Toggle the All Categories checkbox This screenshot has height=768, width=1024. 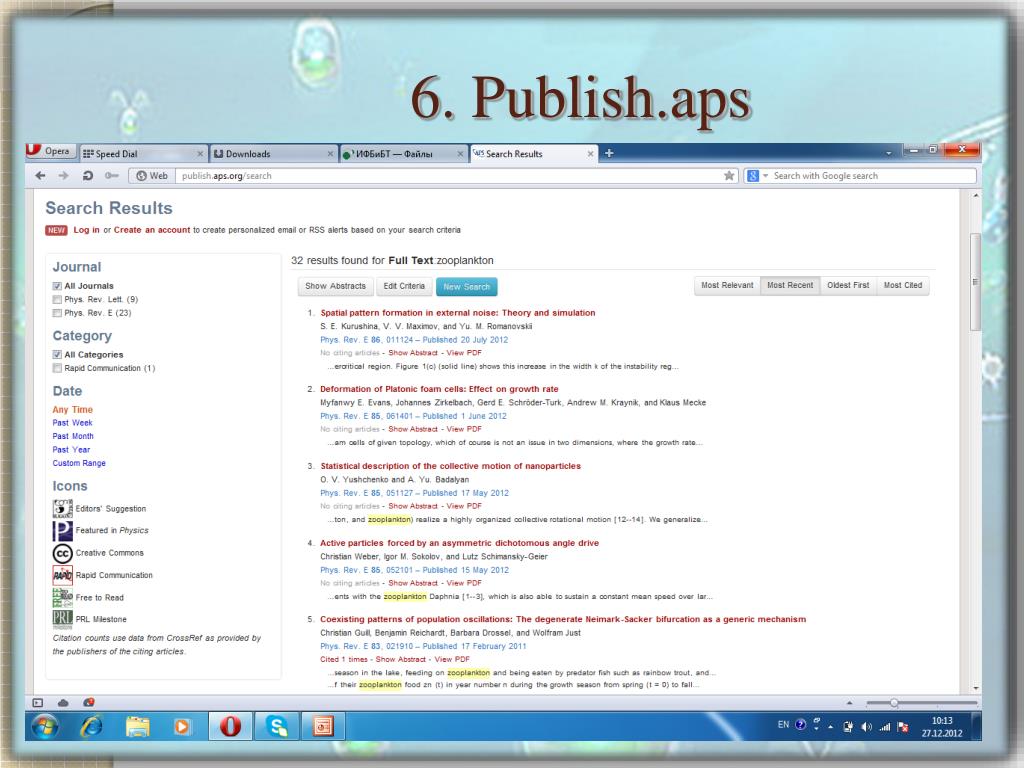pos(57,355)
